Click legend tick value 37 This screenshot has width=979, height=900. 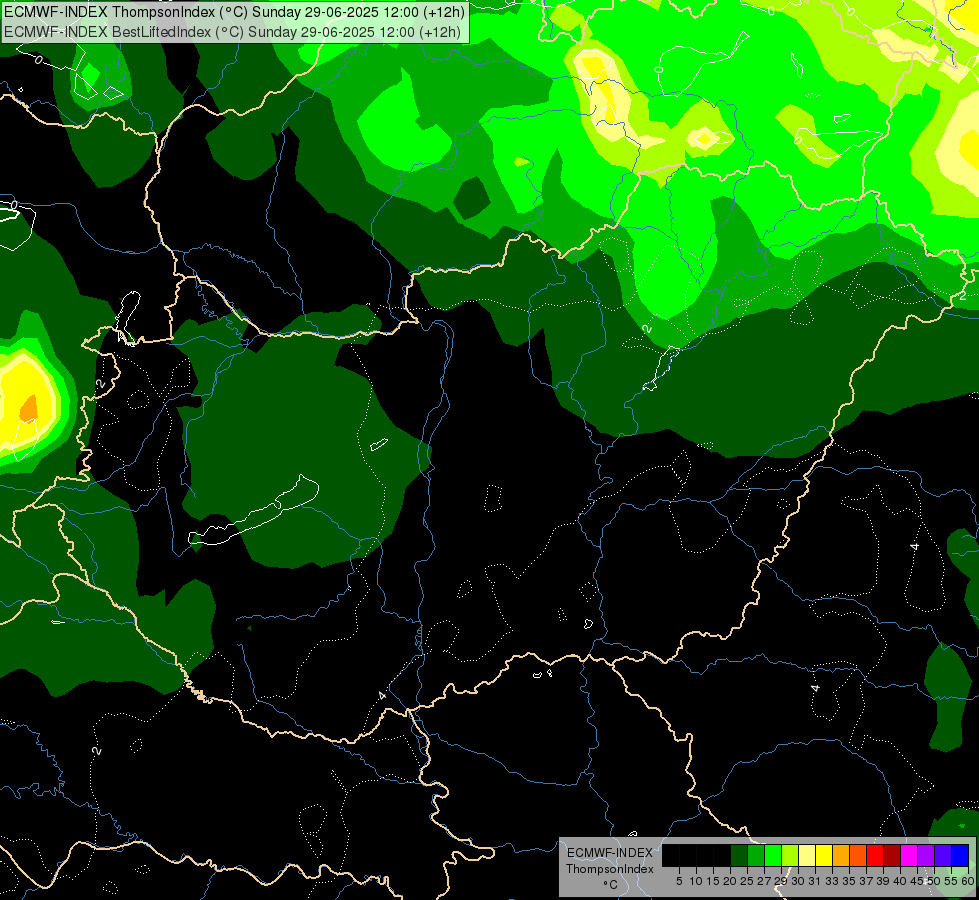pos(866,881)
